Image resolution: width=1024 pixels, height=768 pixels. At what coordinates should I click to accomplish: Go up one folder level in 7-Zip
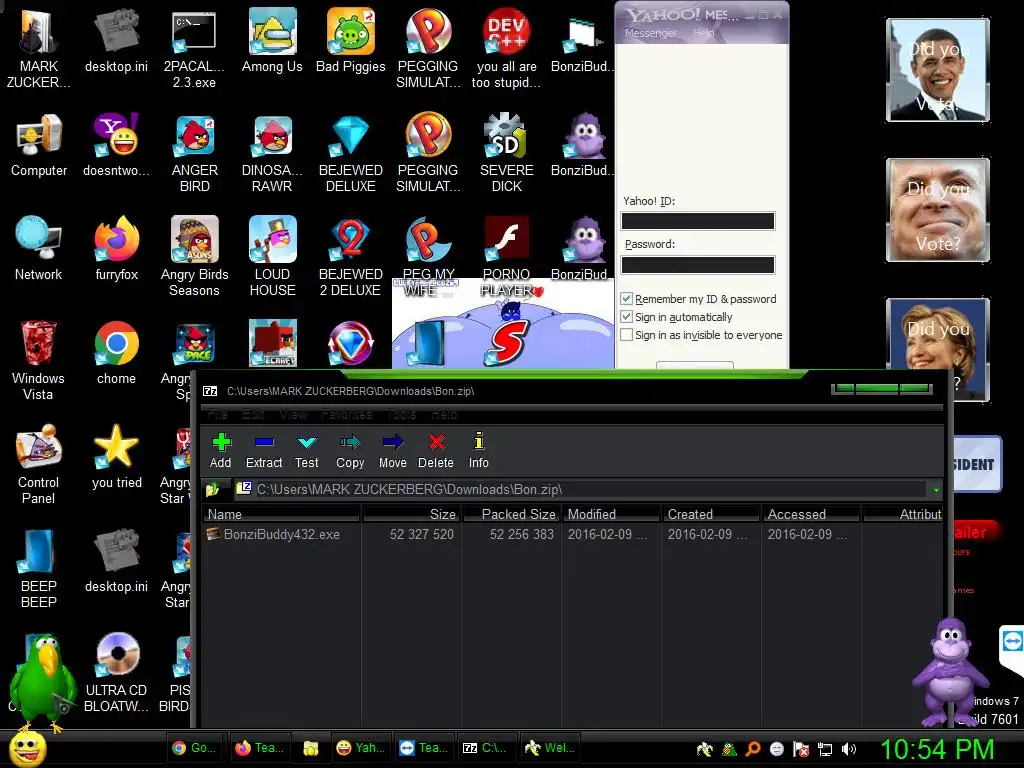point(212,489)
